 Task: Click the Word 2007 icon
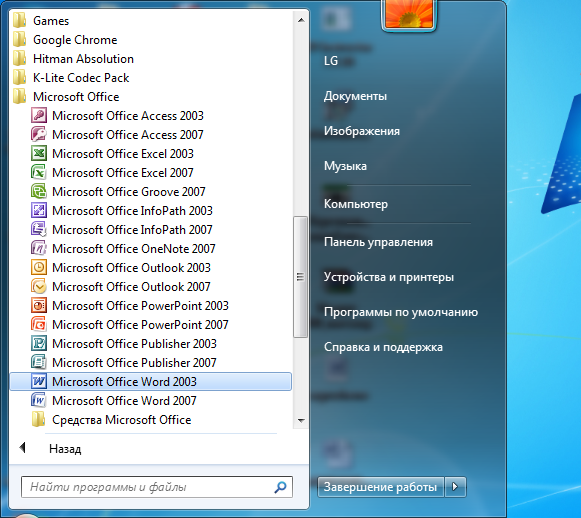click(39, 401)
